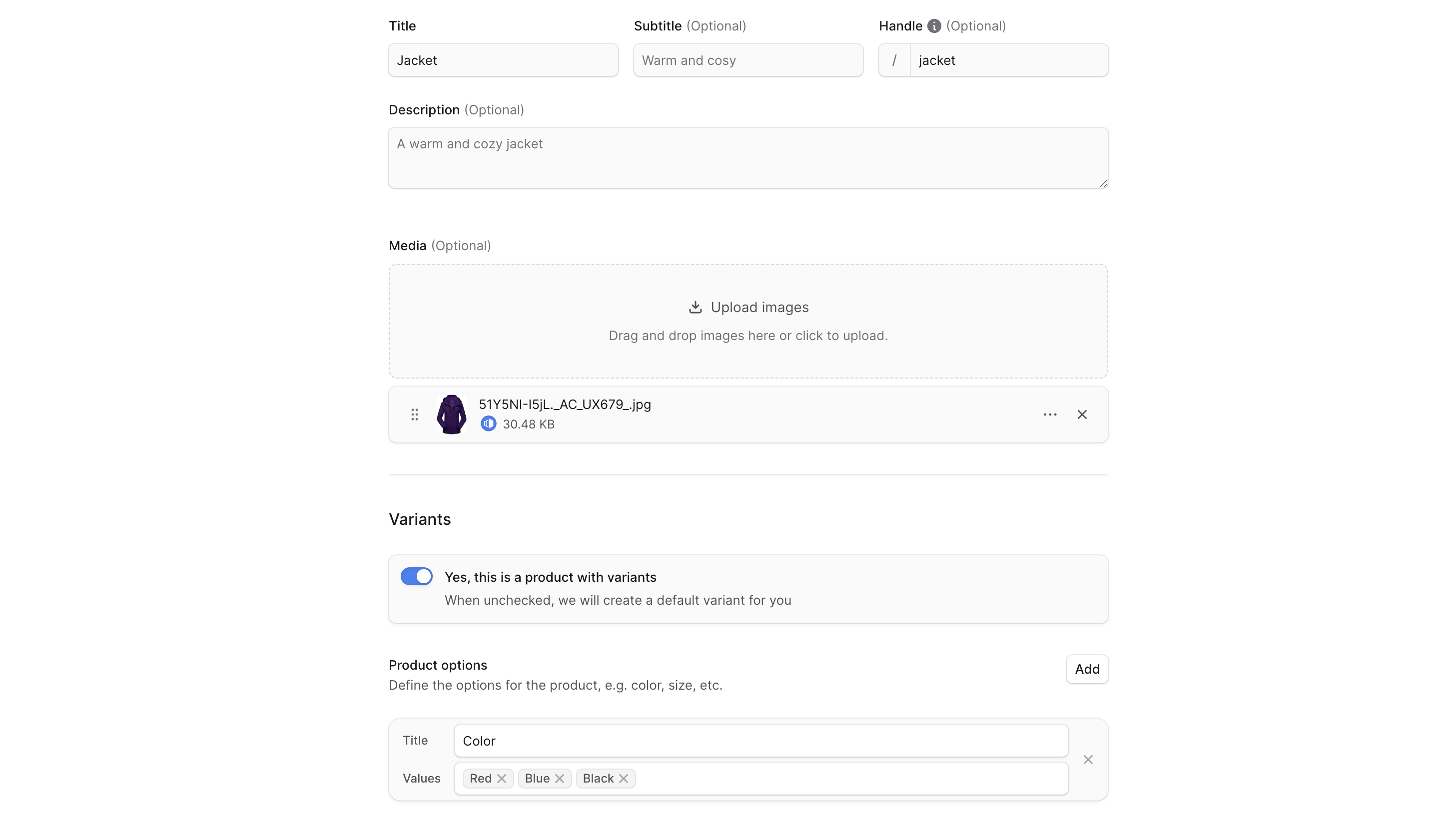The height and width of the screenshot is (819, 1456).
Task: Remove the uploaded image with the X icon
Action: click(1082, 414)
